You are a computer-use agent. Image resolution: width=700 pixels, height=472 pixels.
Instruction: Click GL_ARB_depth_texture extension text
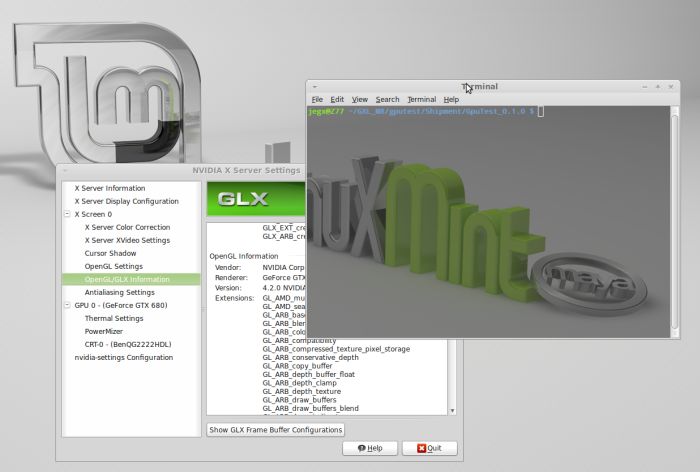(x=302, y=392)
